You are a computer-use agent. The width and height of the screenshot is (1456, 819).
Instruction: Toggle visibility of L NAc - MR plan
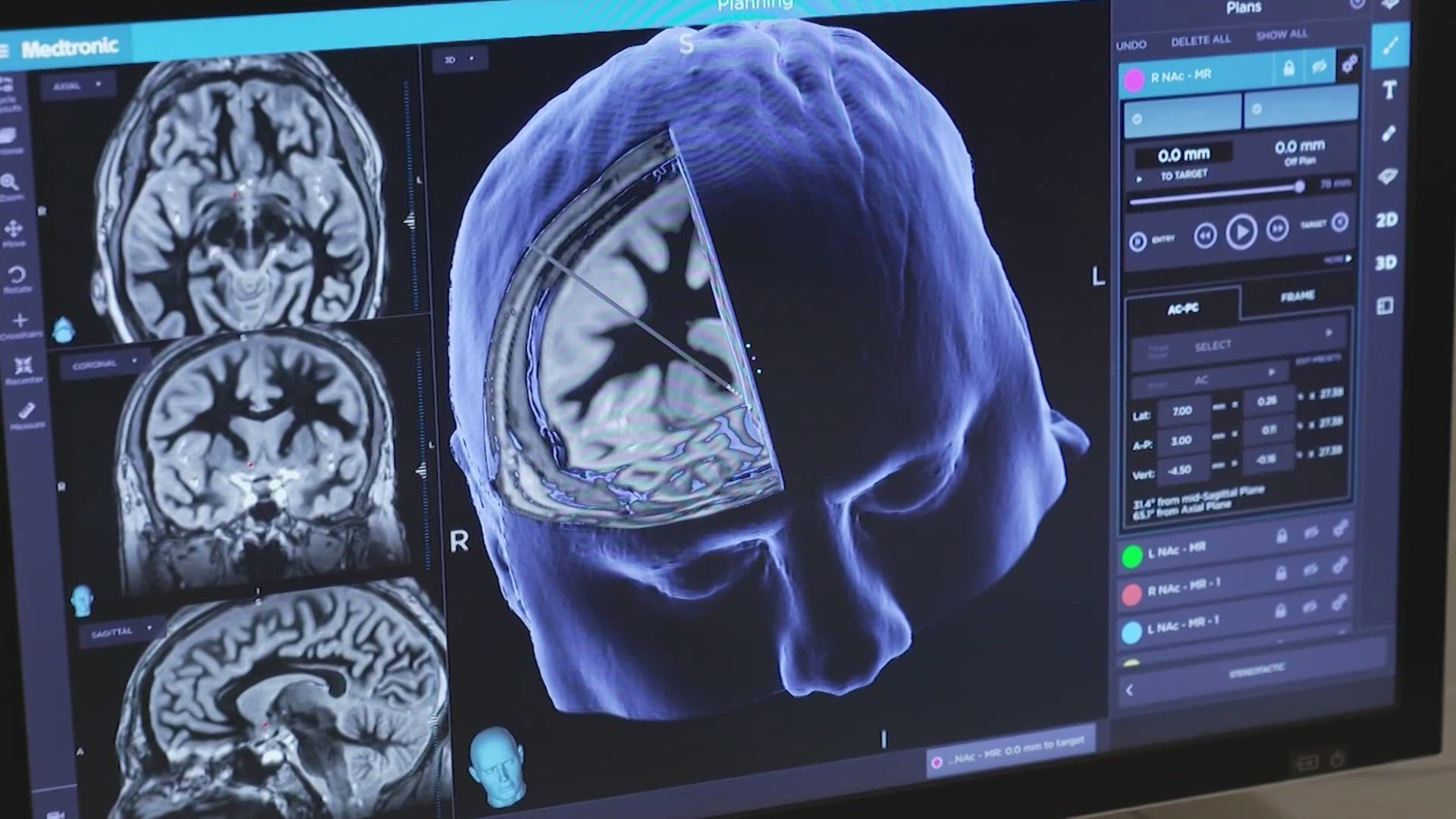coord(1310,532)
